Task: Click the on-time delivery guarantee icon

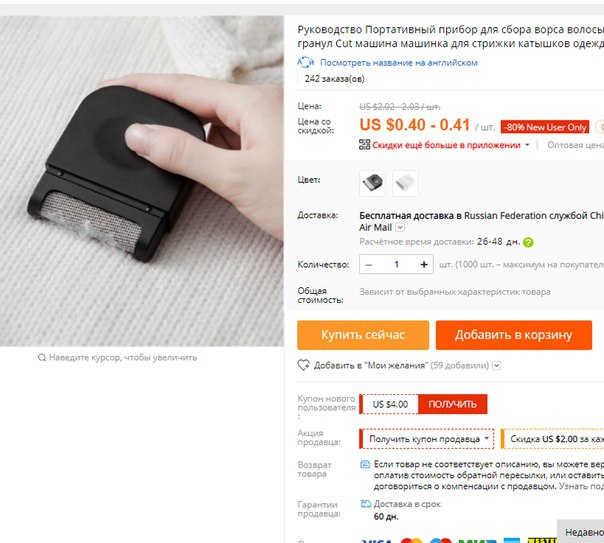Action: pyautogui.click(x=365, y=504)
